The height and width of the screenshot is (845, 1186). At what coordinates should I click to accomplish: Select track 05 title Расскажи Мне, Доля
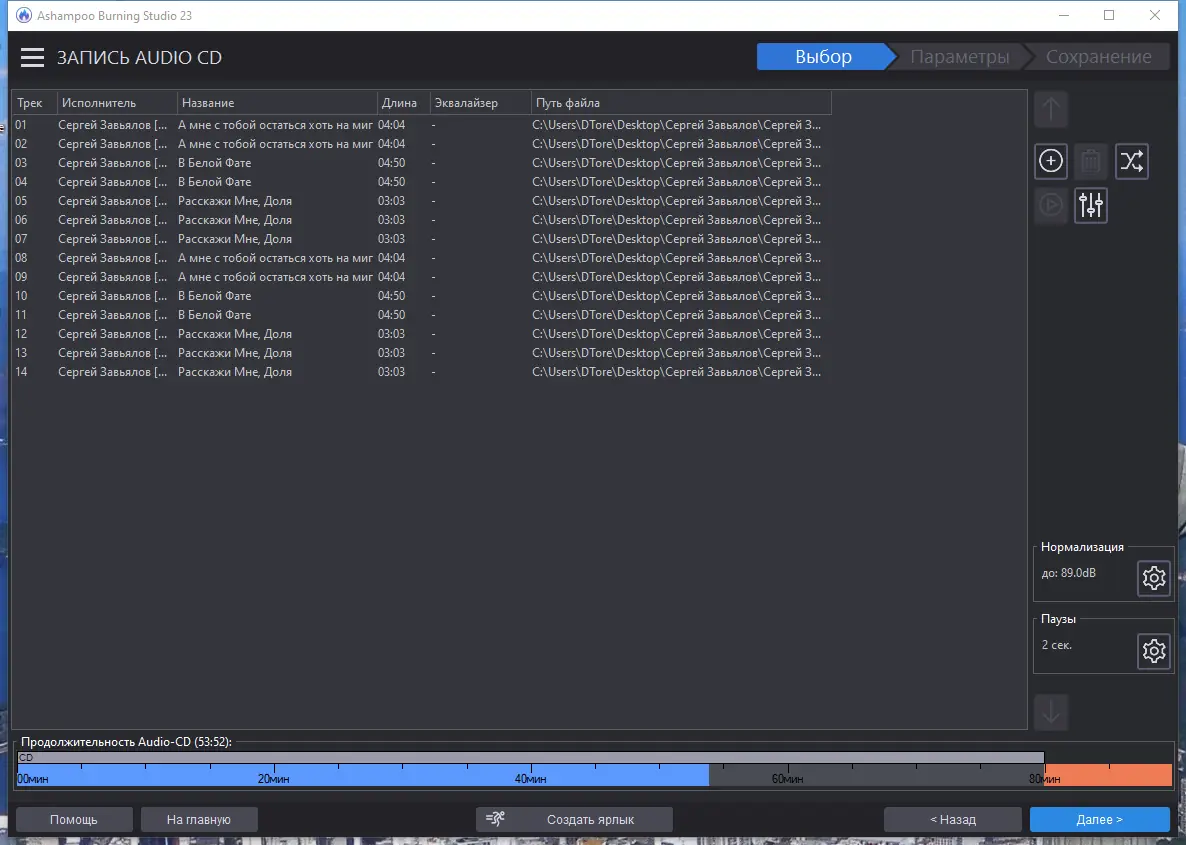tap(234, 200)
